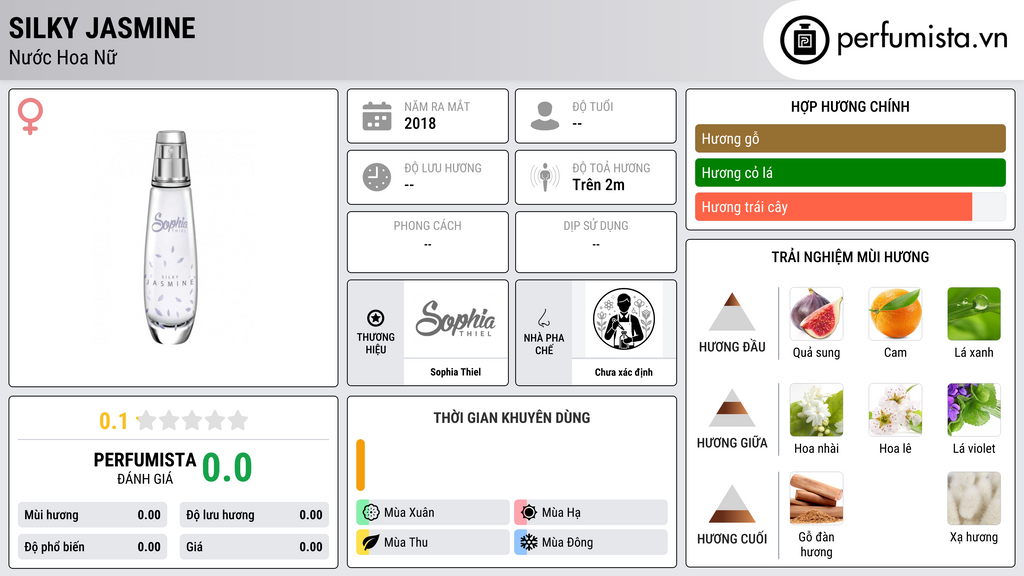Click the Giá 0.00 score row
This screenshot has width=1024, height=576.
tap(254, 547)
